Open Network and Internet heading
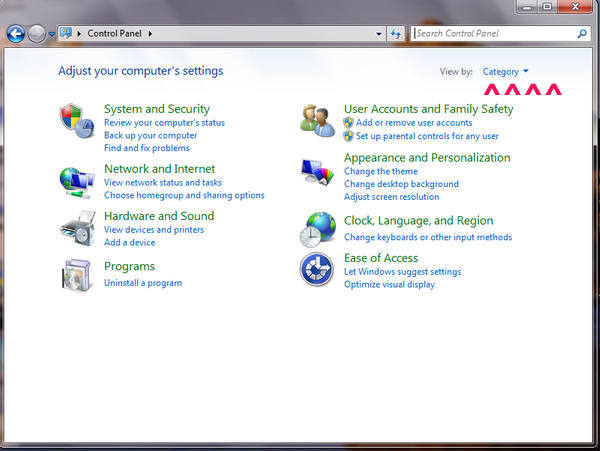 point(160,169)
